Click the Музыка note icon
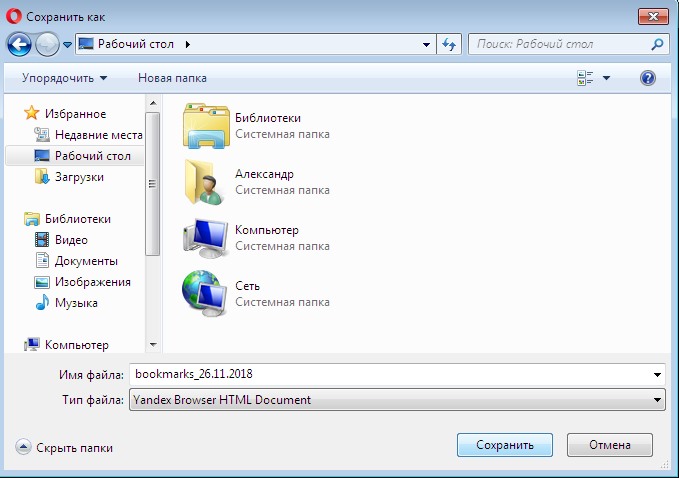679x478 pixels. click(42, 302)
